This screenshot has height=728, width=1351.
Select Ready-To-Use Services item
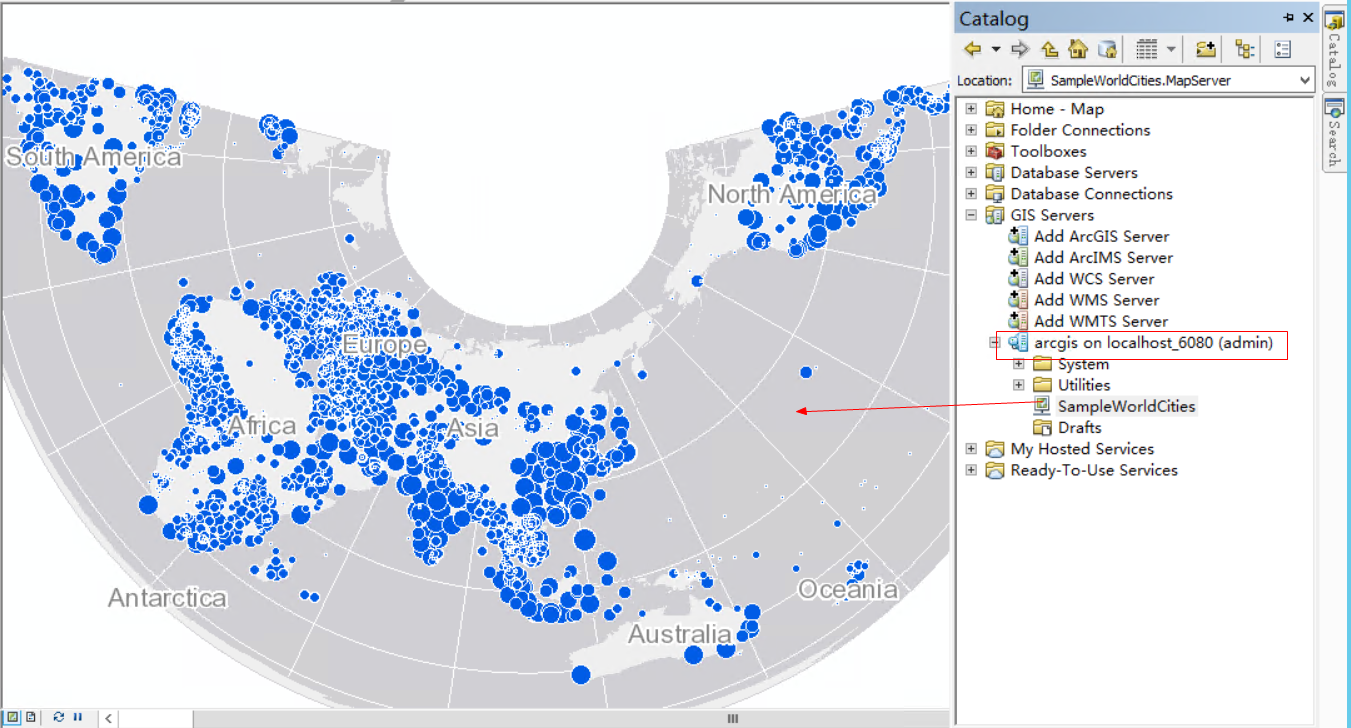[x=1094, y=470]
